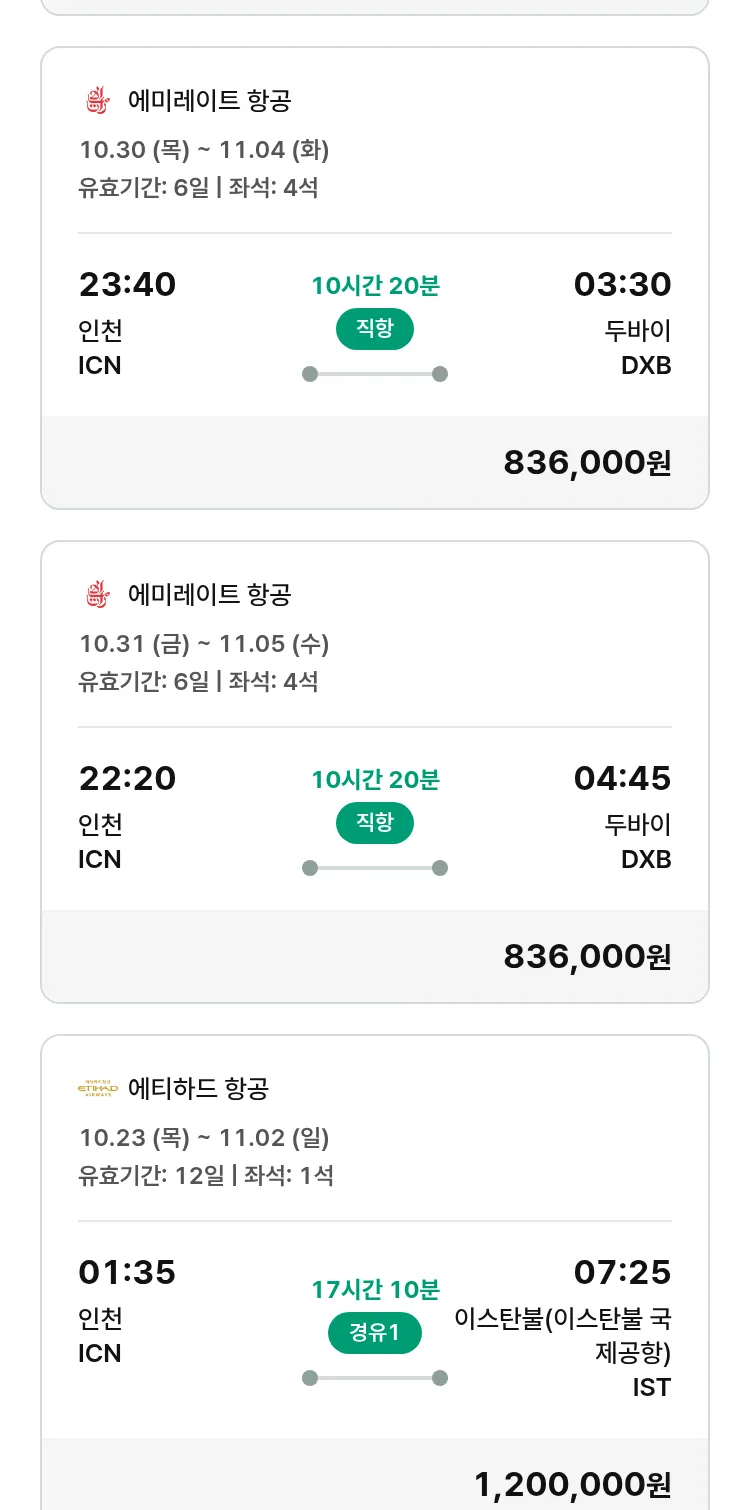This screenshot has width=750, height=1510.
Task: Click route line slider of 23:40 flight
Action: coord(374,374)
